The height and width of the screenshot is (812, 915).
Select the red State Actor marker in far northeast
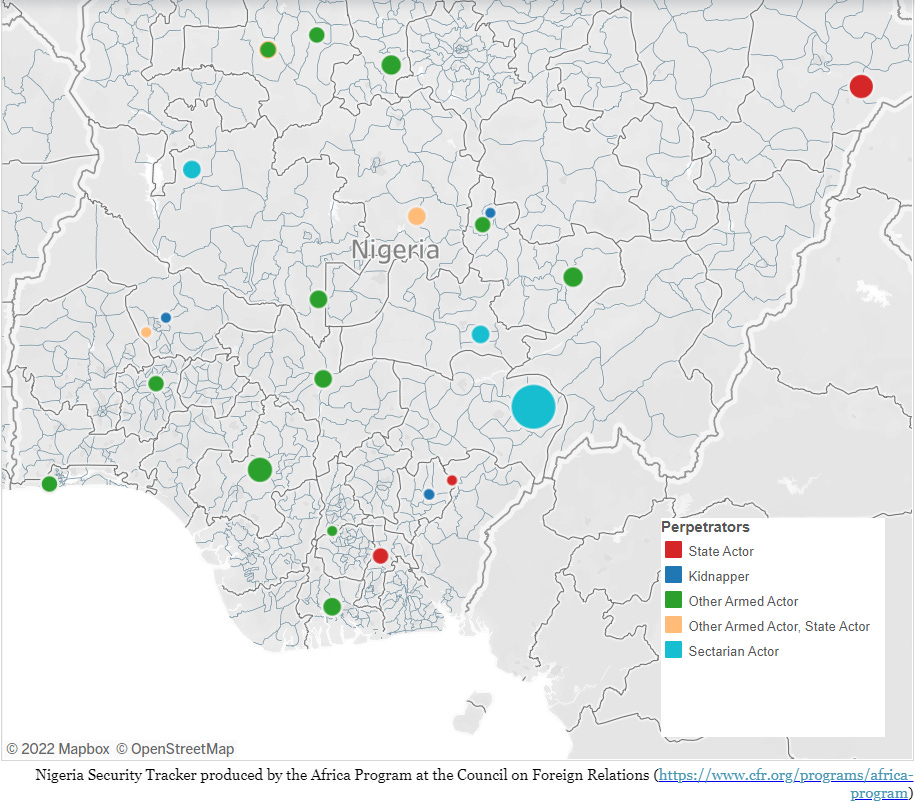[861, 86]
